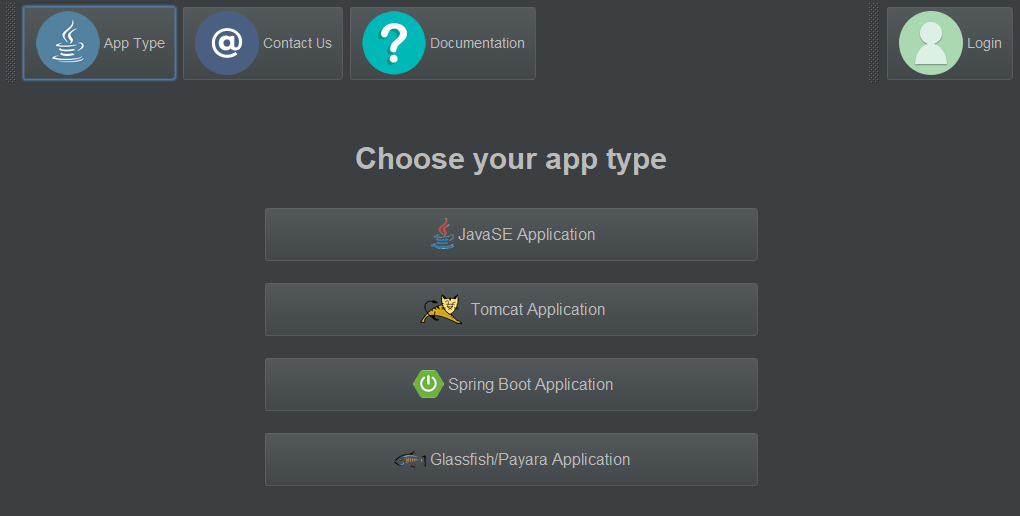1020x516 pixels.
Task: Click the toolbar grip handle beside Login
Action: point(874,43)
